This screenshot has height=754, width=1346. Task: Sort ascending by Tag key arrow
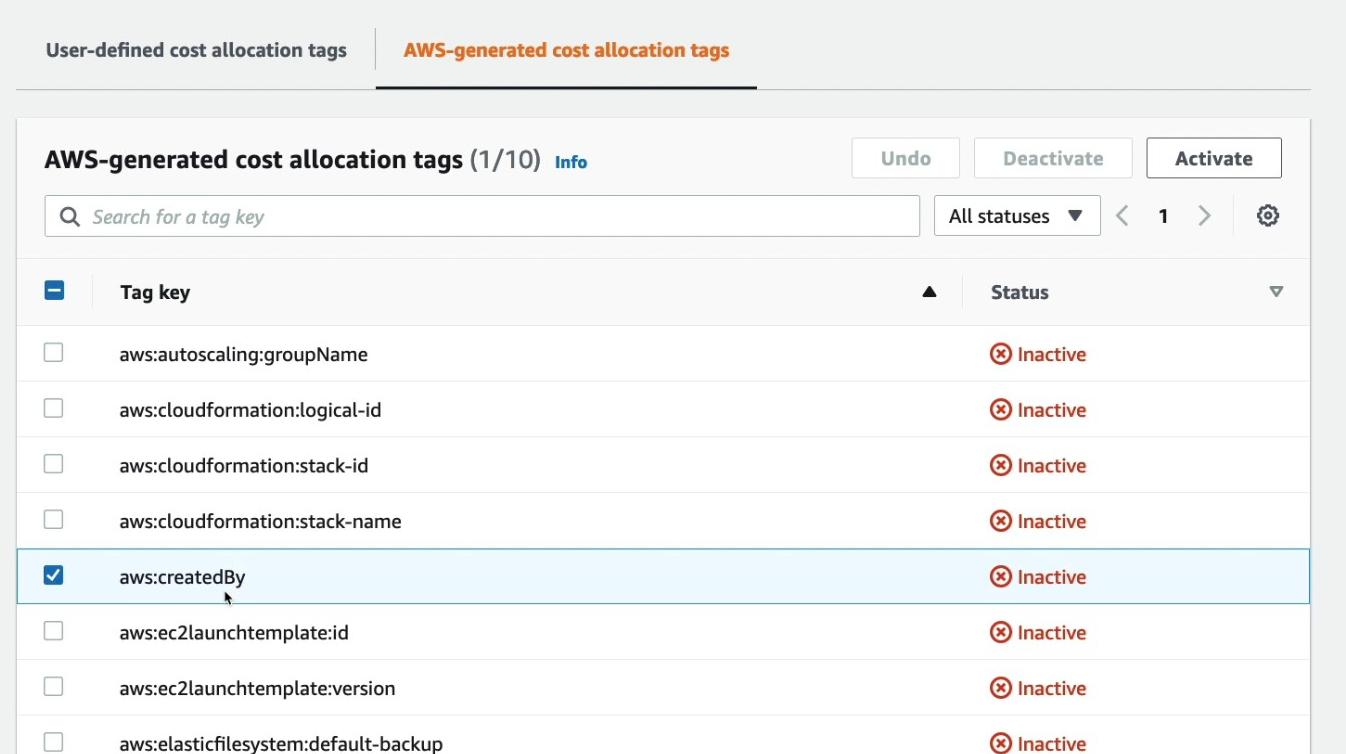[x=929, y=292]
